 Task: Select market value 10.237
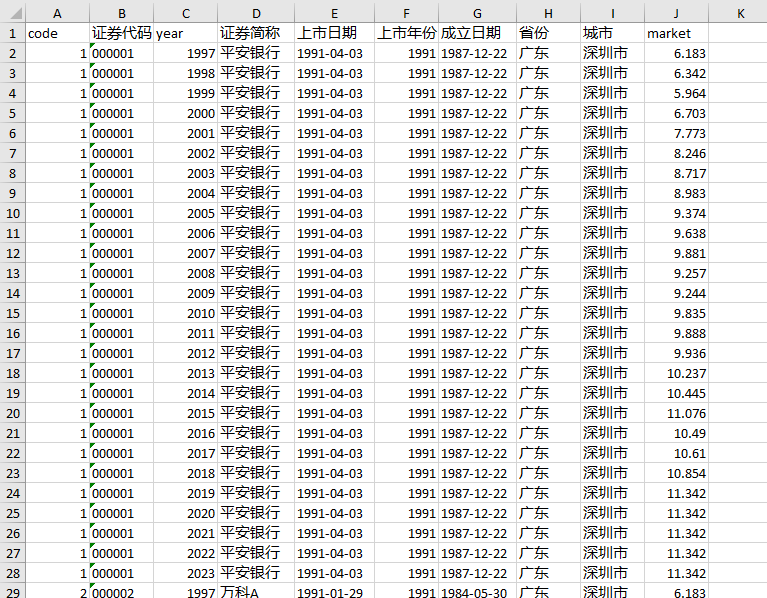[677, 373]
